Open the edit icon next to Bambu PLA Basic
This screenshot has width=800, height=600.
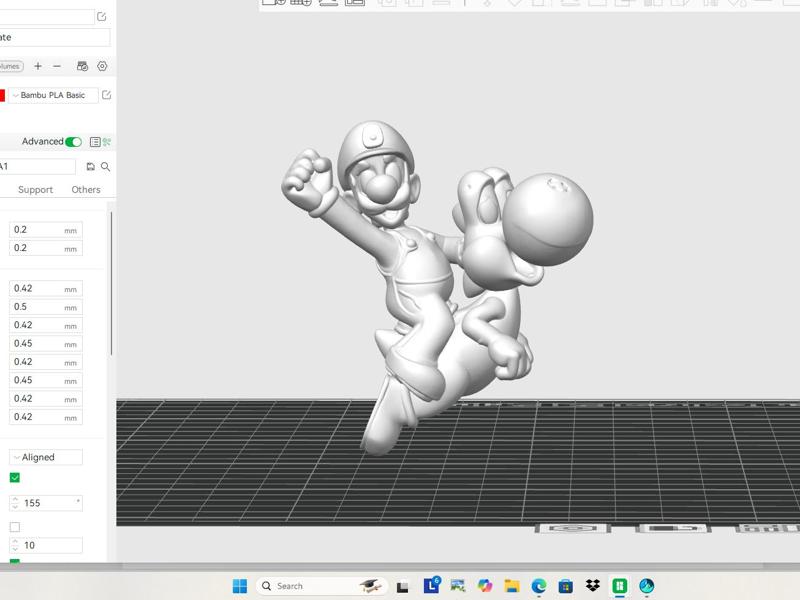(107, 94)
